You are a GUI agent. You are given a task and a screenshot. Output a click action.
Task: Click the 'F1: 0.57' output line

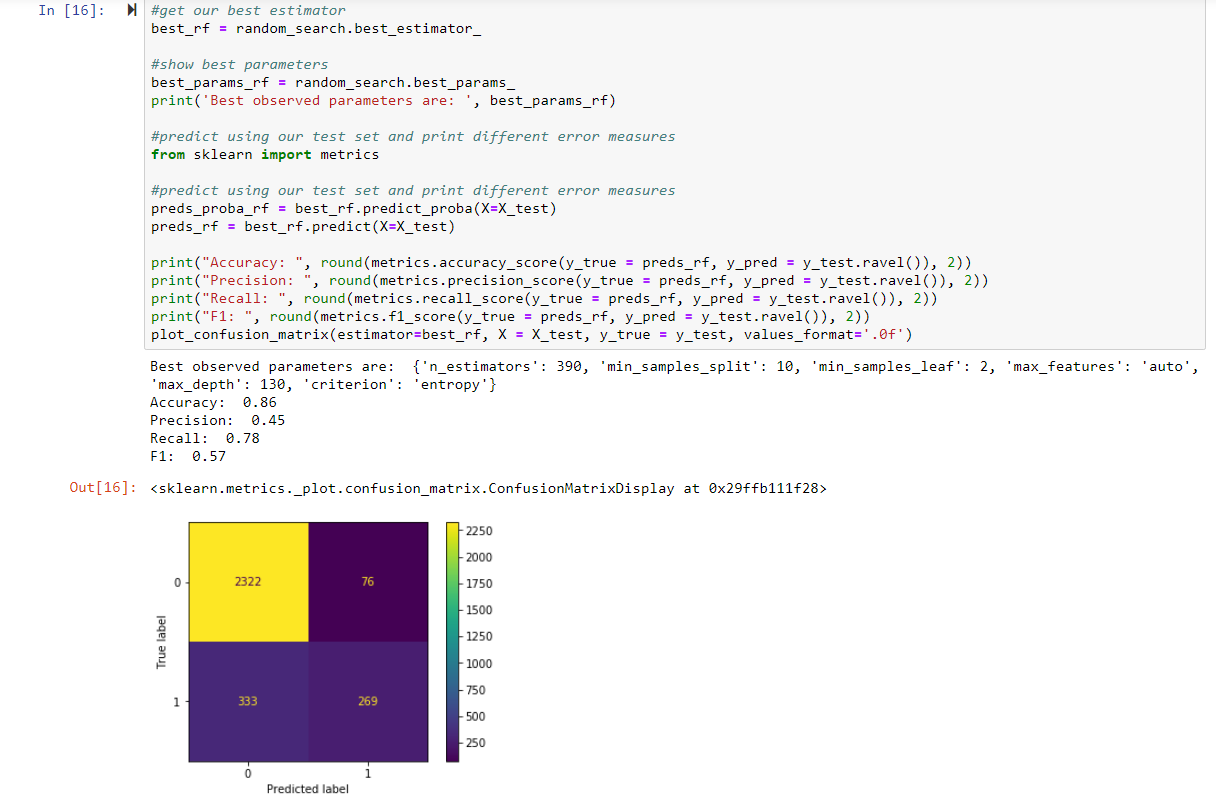(x=188, y=456)
